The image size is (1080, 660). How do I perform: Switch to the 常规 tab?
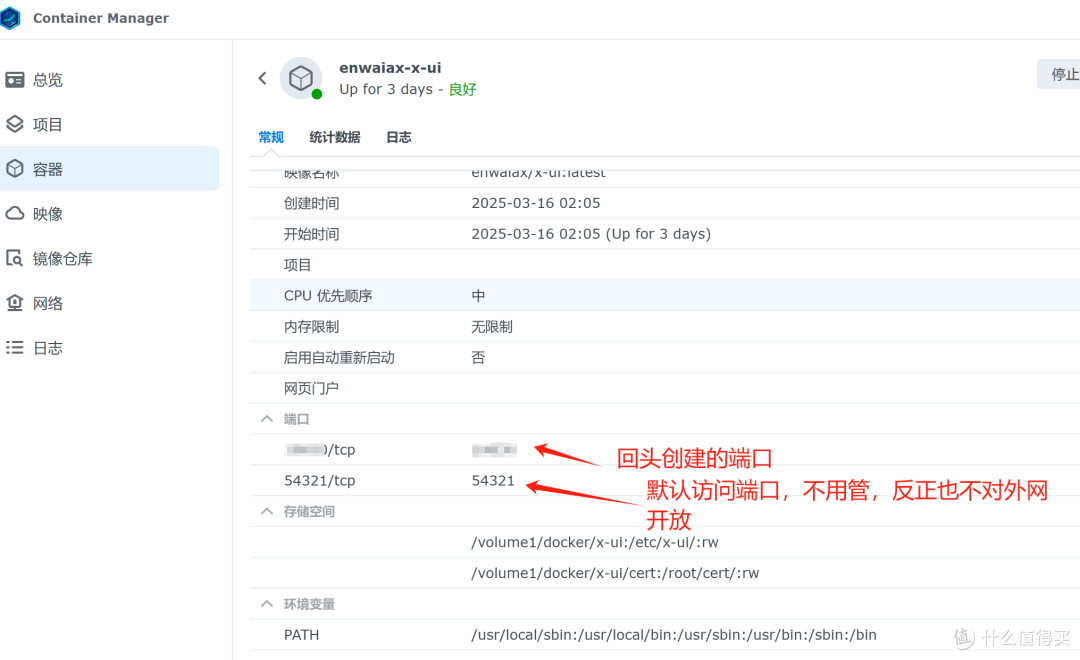click(271, 137)
